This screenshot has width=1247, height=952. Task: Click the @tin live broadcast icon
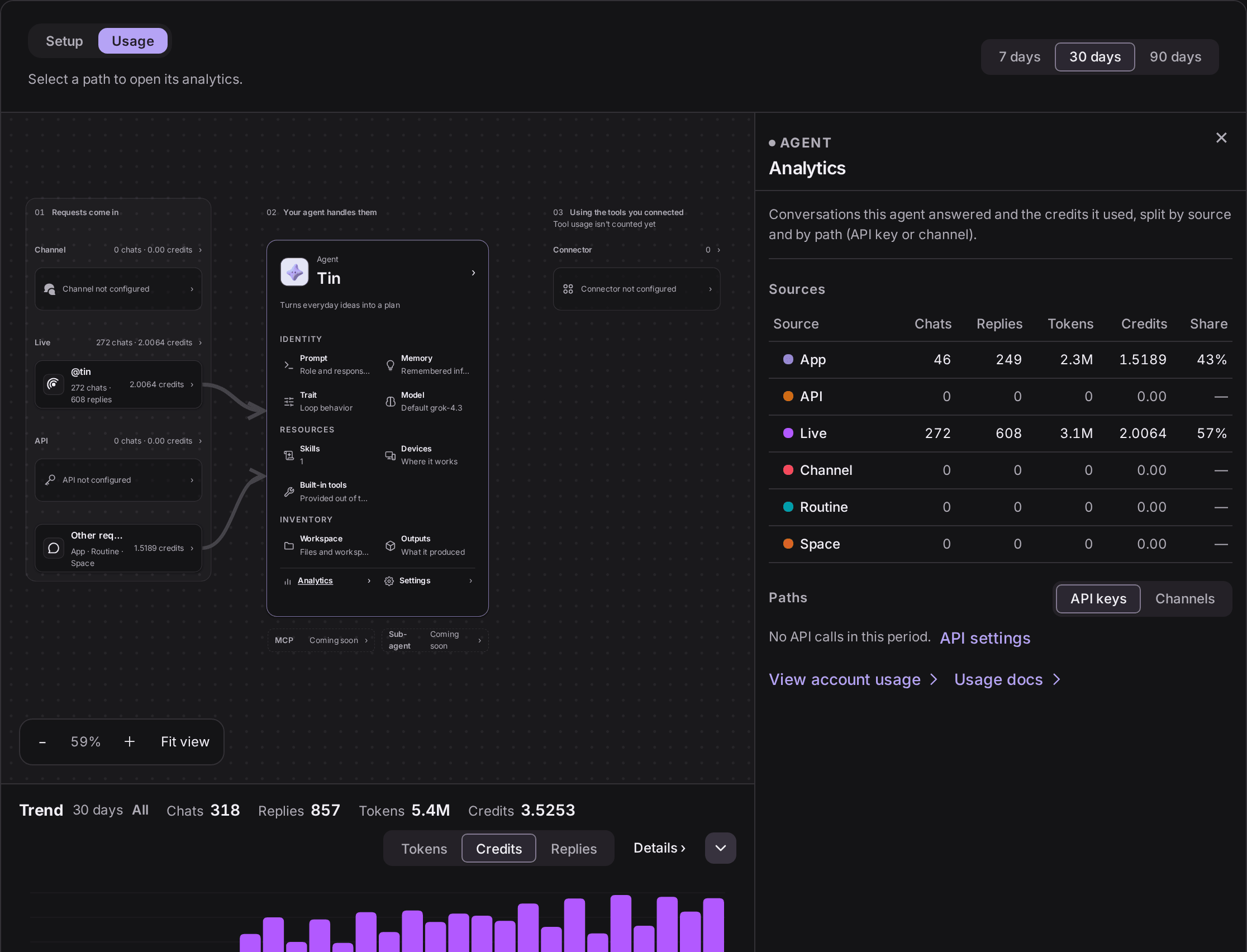pos(53,384)
